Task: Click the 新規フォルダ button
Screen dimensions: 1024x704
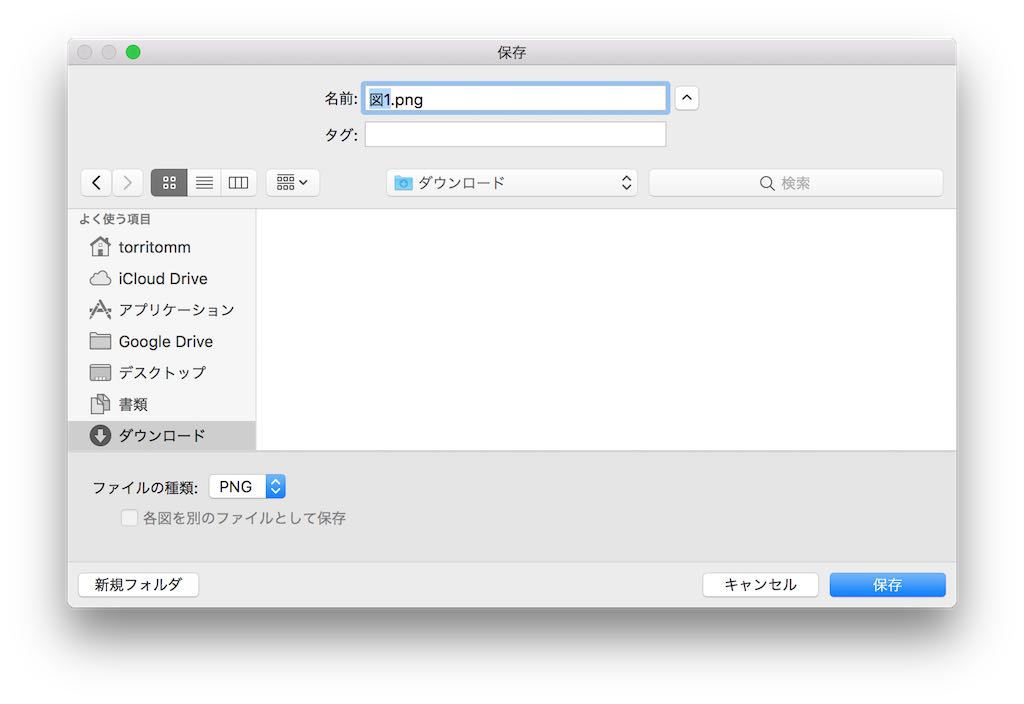Action: coord(138,584)
